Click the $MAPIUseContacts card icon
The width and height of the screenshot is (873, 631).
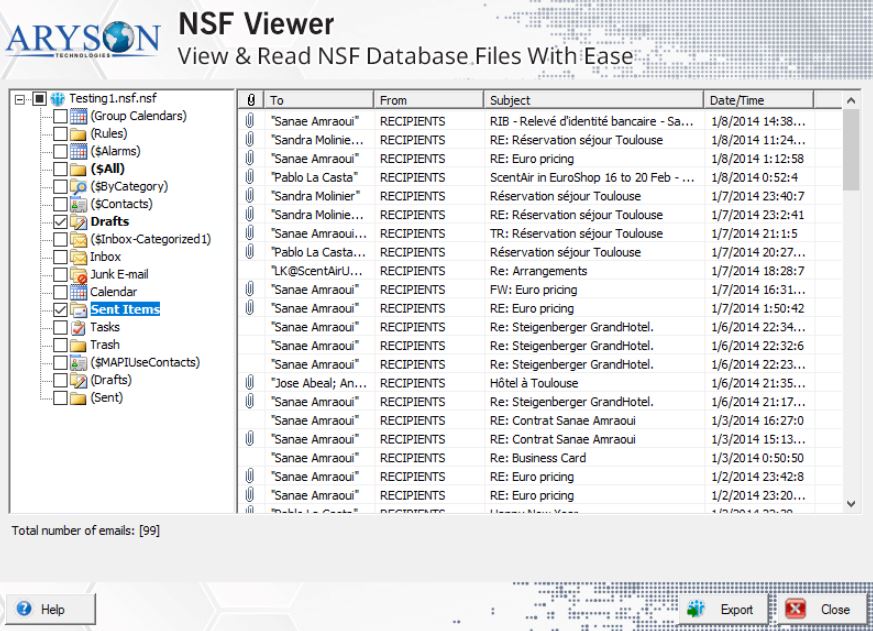(79, 363)
